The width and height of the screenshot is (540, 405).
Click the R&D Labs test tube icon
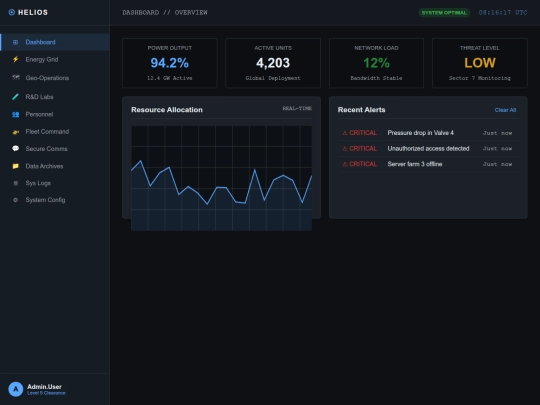[15, 97]
